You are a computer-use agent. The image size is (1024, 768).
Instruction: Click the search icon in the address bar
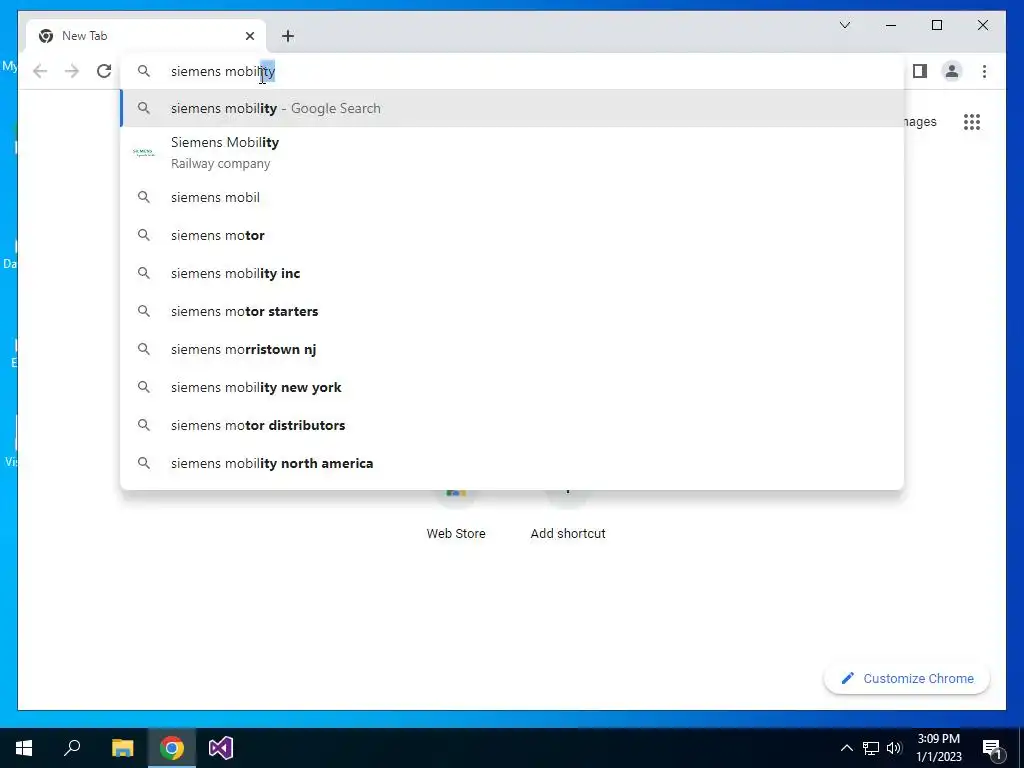144,71
